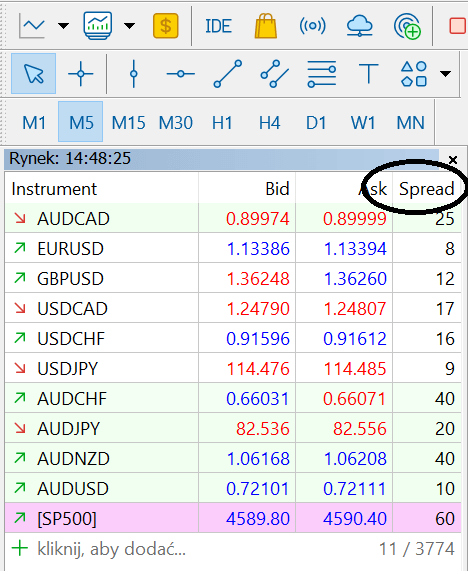468x574 pixels.
Task: Select the AUDUSD instrument row
Action: [233, 489]
